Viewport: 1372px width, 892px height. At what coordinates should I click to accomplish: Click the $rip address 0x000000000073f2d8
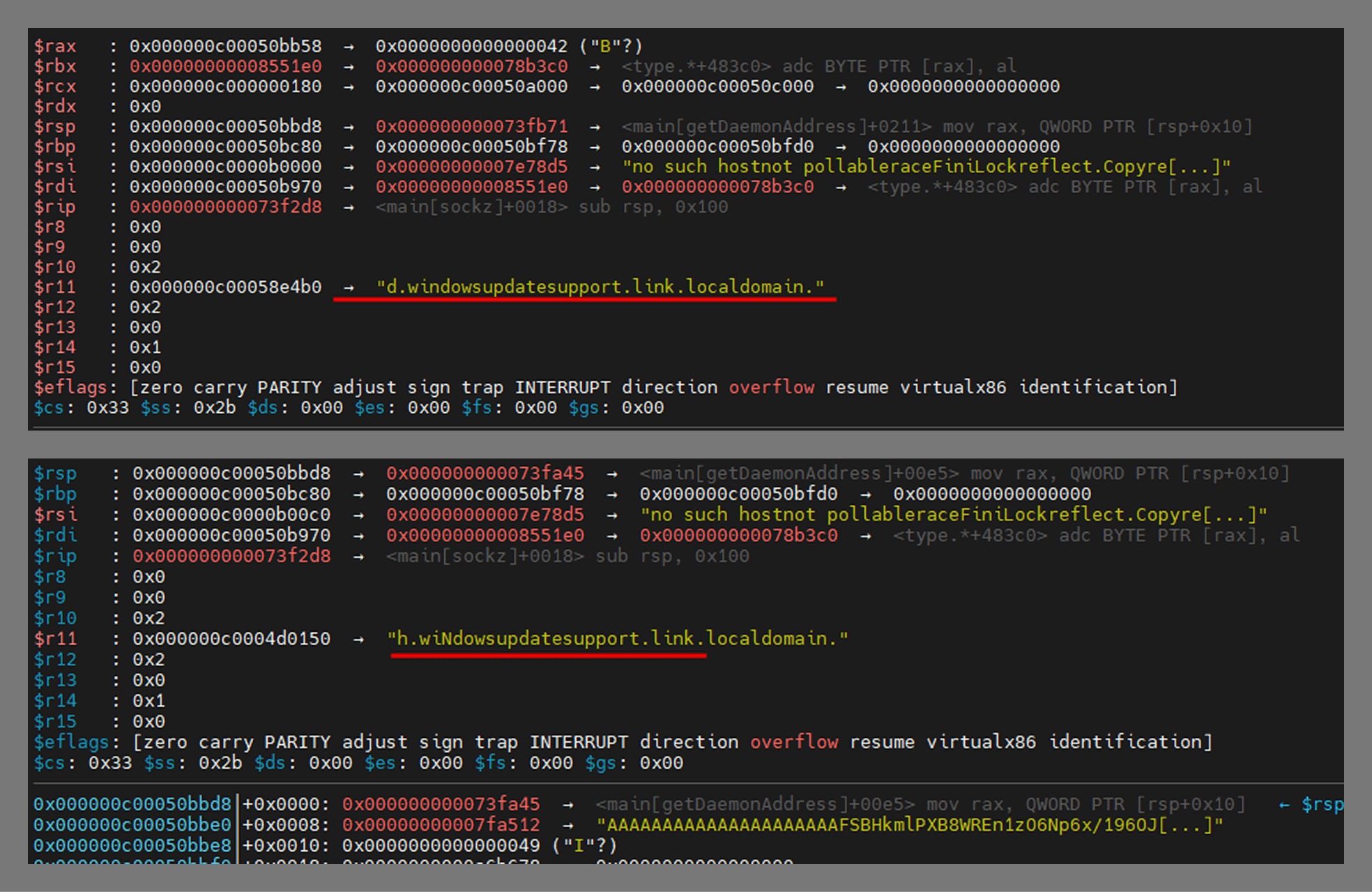coord(225,206)
